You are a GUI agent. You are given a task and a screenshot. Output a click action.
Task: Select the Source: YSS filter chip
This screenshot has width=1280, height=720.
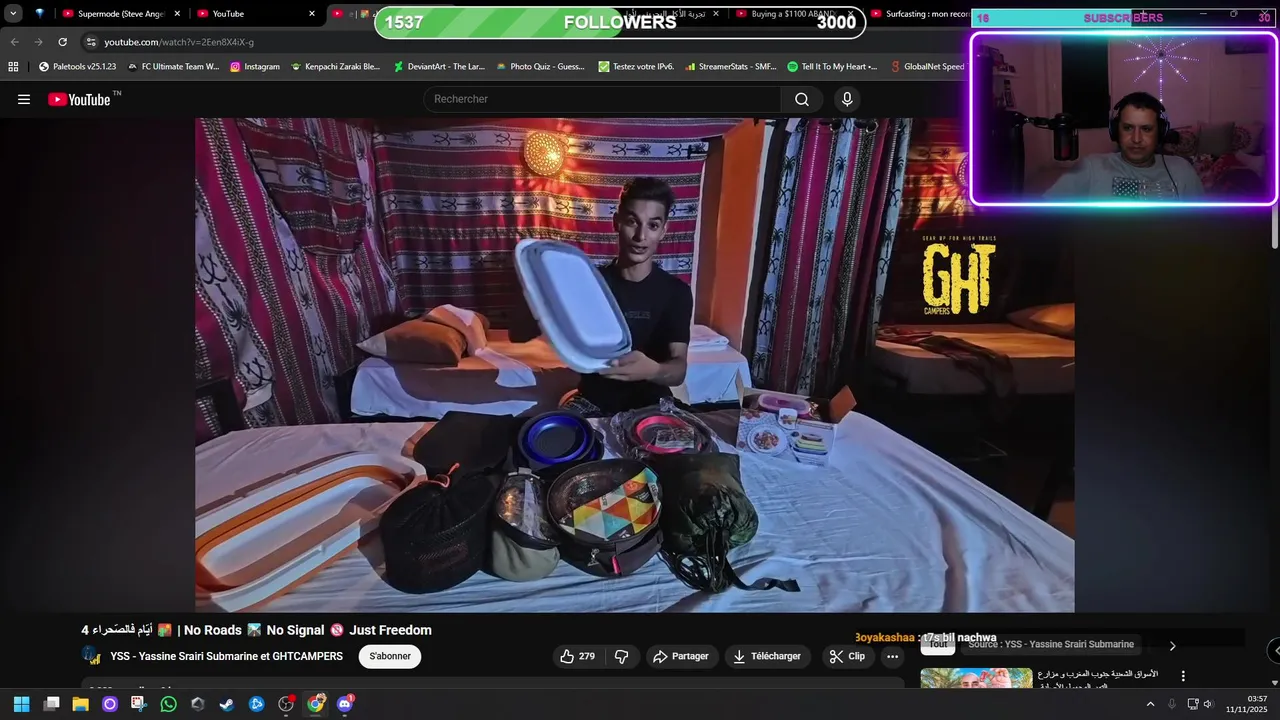1051,645
